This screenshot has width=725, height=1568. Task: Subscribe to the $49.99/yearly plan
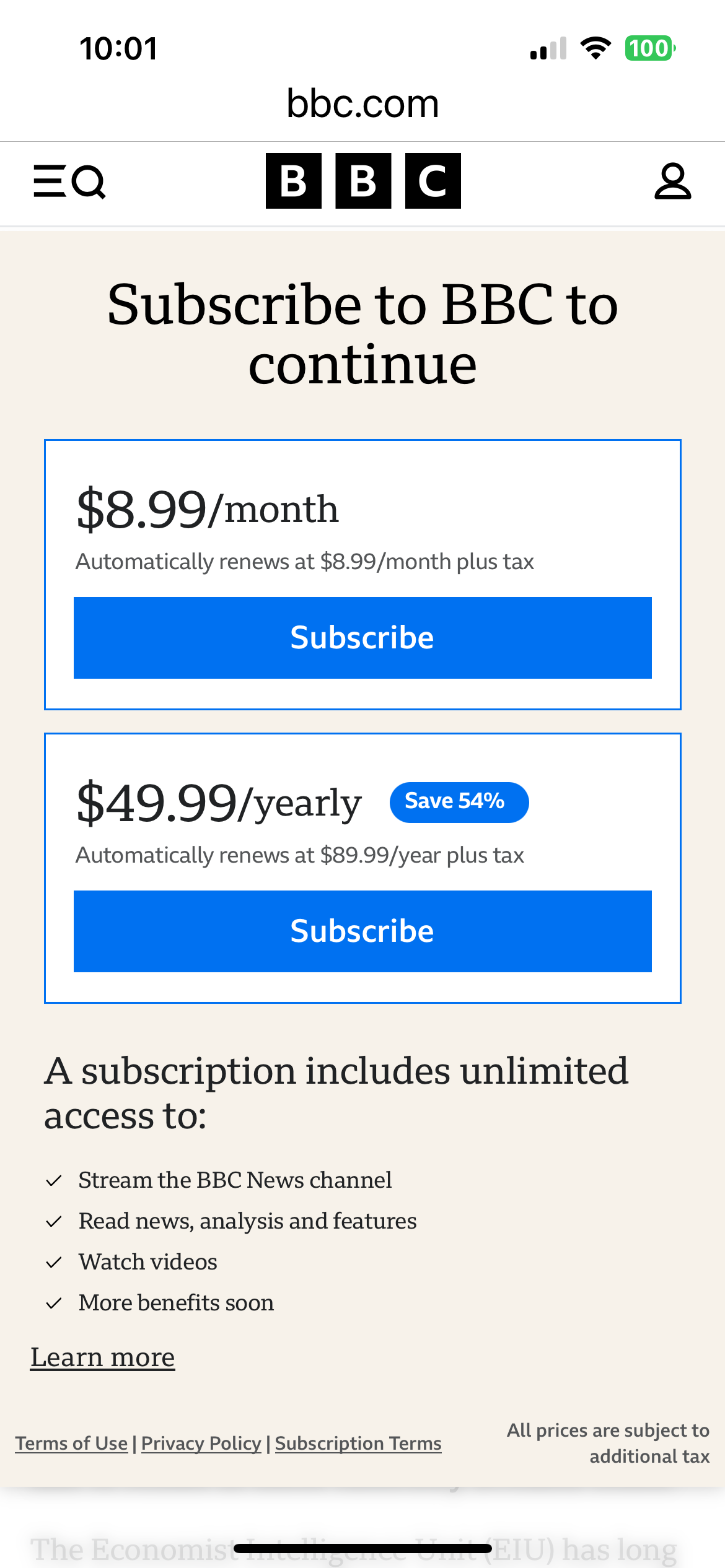(x=362, y=931)
